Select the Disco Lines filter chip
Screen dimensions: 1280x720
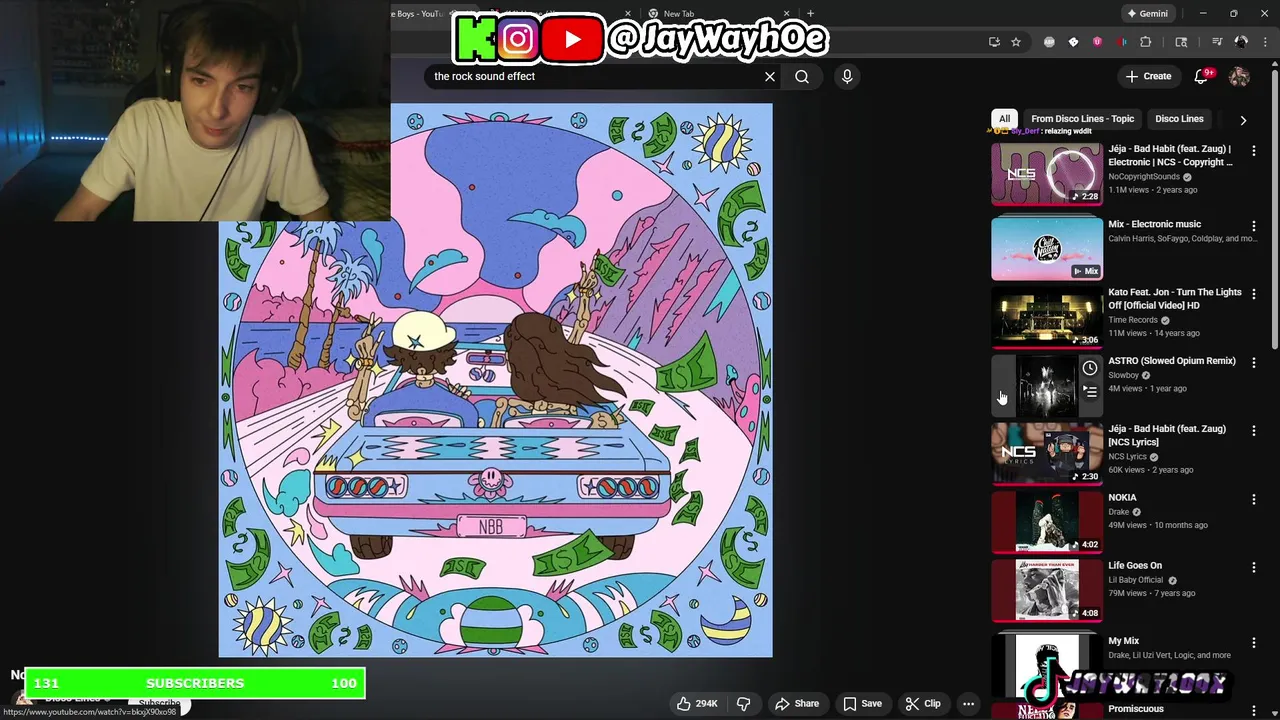[1179, 119]
